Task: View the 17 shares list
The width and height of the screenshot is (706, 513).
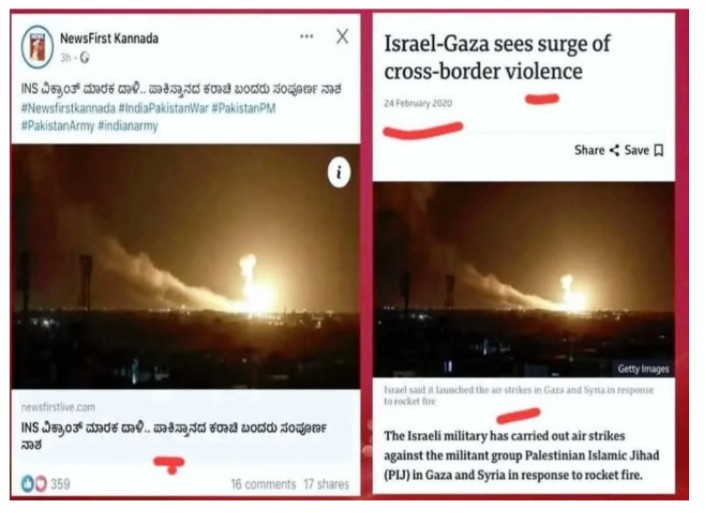Action: tap(326, 484)
